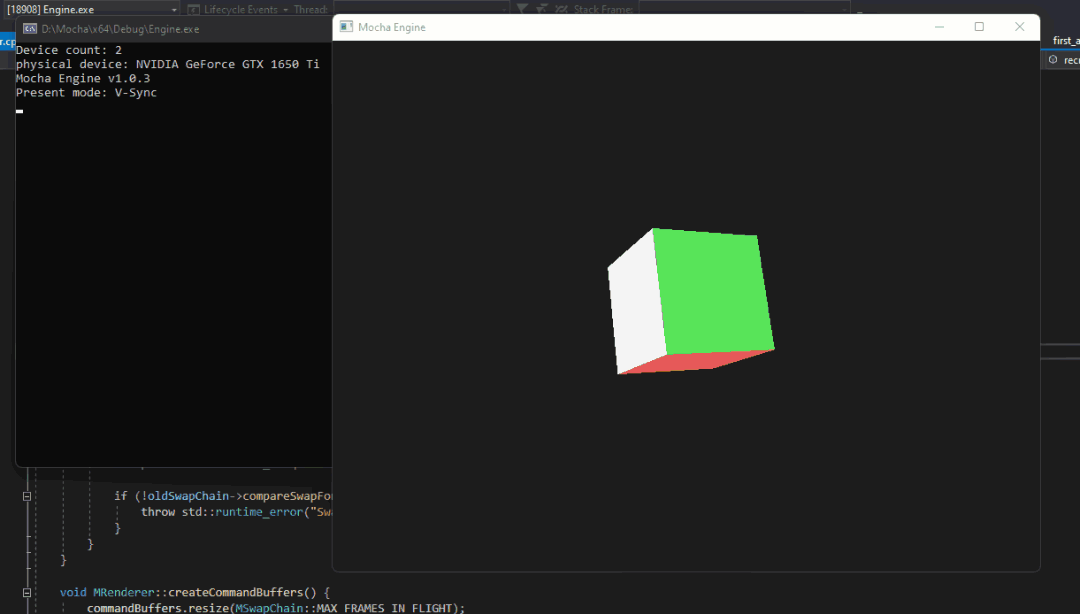Screen dimensions: 1080x614
Task: Click the 'physical device: NVIDIA GeForce GTX 1650 Ti' line
Action: click(167, 64)
